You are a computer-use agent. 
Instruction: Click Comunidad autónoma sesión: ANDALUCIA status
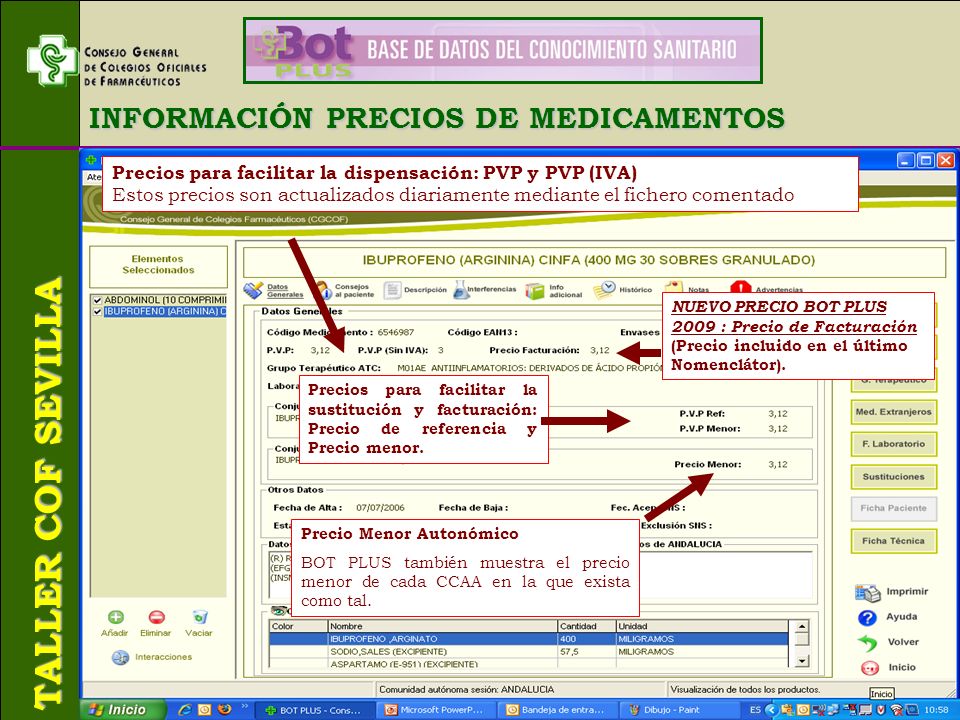pos(467,689)
